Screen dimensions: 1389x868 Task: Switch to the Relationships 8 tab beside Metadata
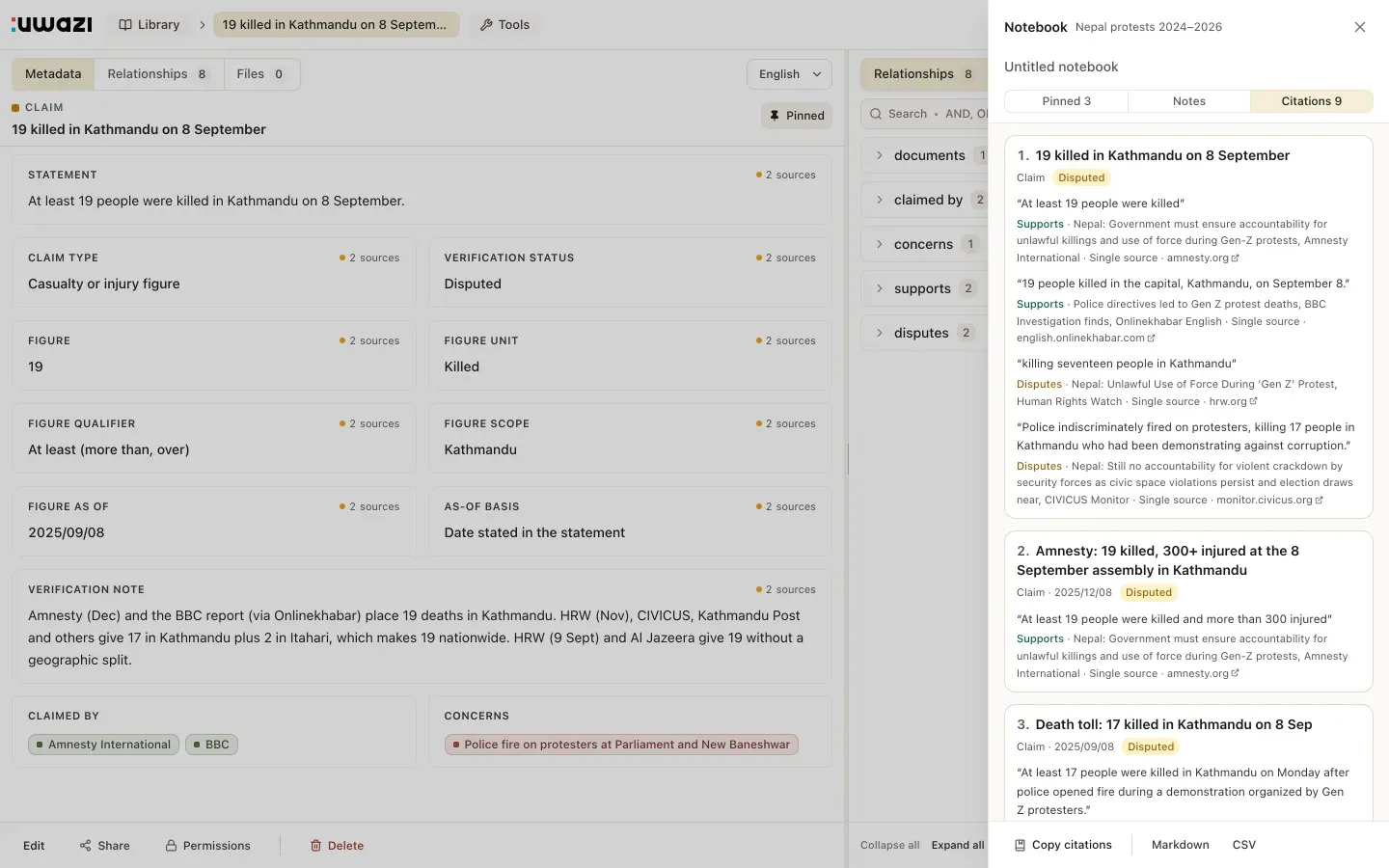click(x=158, y=74)
